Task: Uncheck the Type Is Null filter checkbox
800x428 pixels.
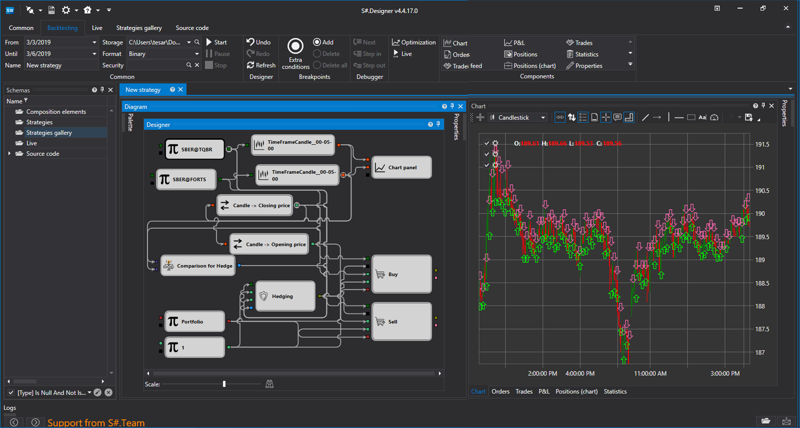Action: click(x=11, y=392)
